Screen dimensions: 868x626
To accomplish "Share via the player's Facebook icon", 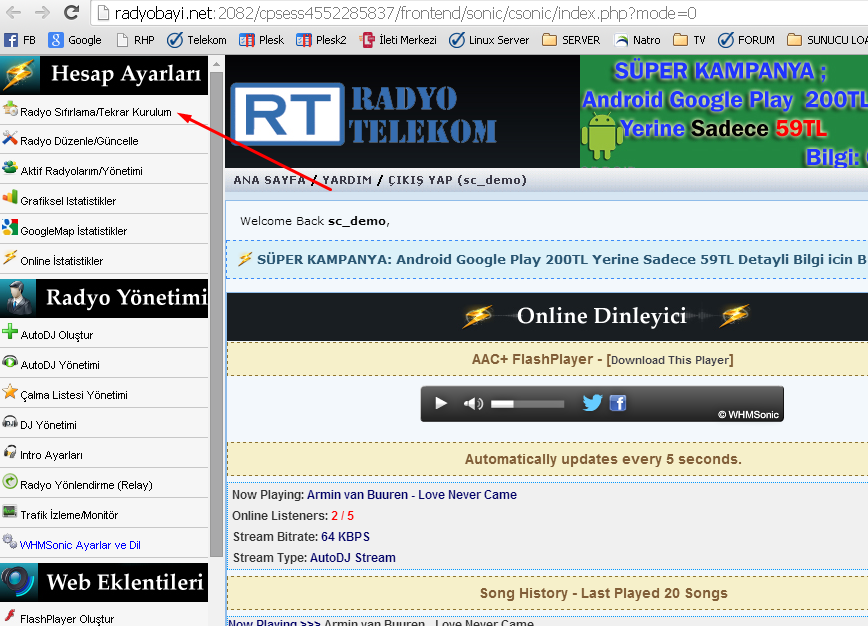I will [618, 403].
